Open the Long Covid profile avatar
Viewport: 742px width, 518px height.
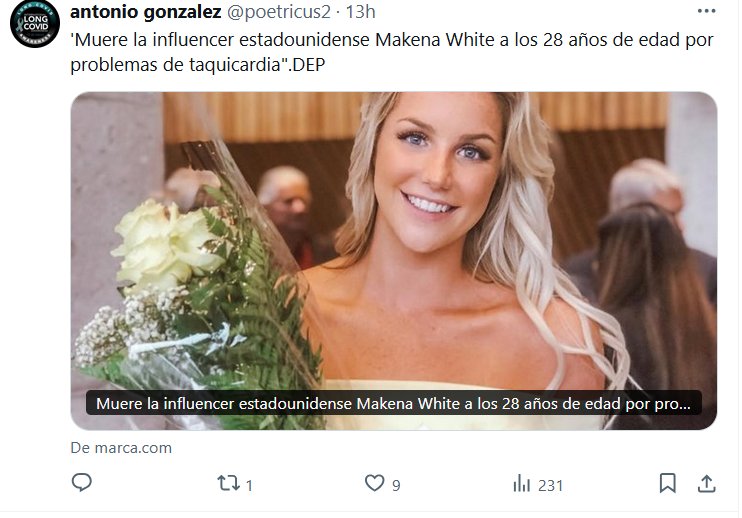(x=35, y=24)
